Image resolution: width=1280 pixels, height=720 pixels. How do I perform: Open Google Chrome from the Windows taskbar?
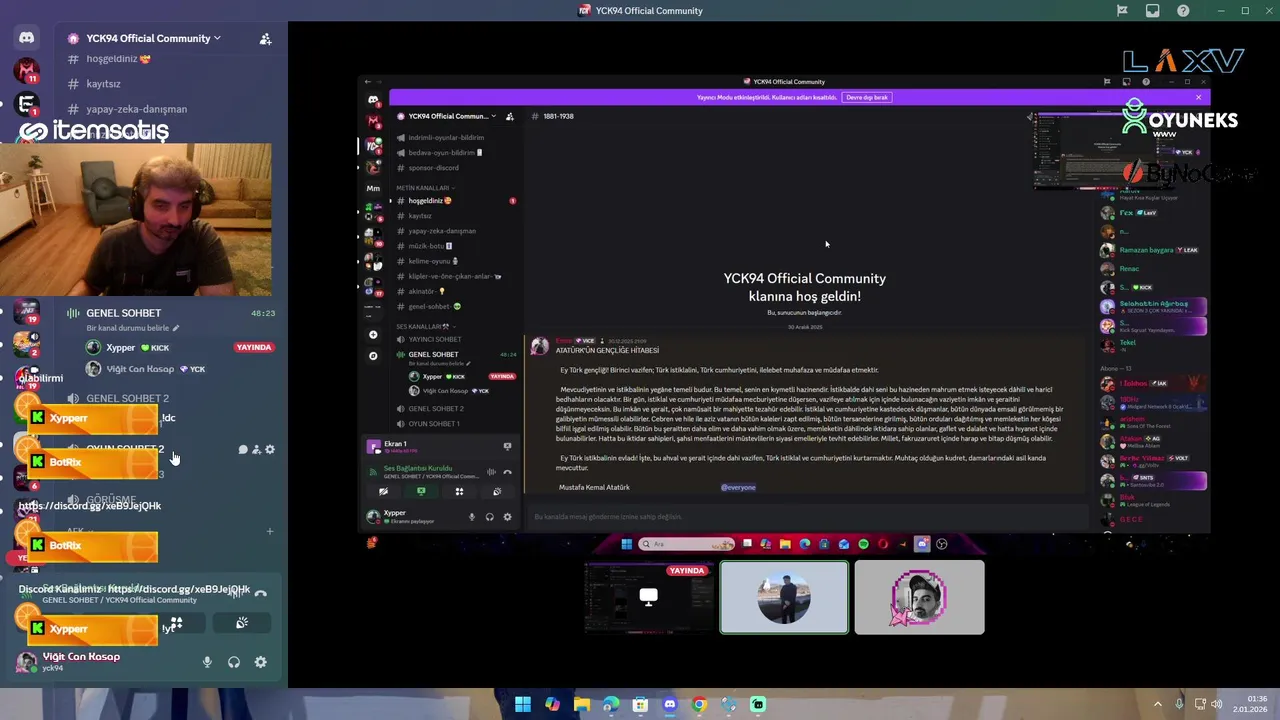pos(699,704)
